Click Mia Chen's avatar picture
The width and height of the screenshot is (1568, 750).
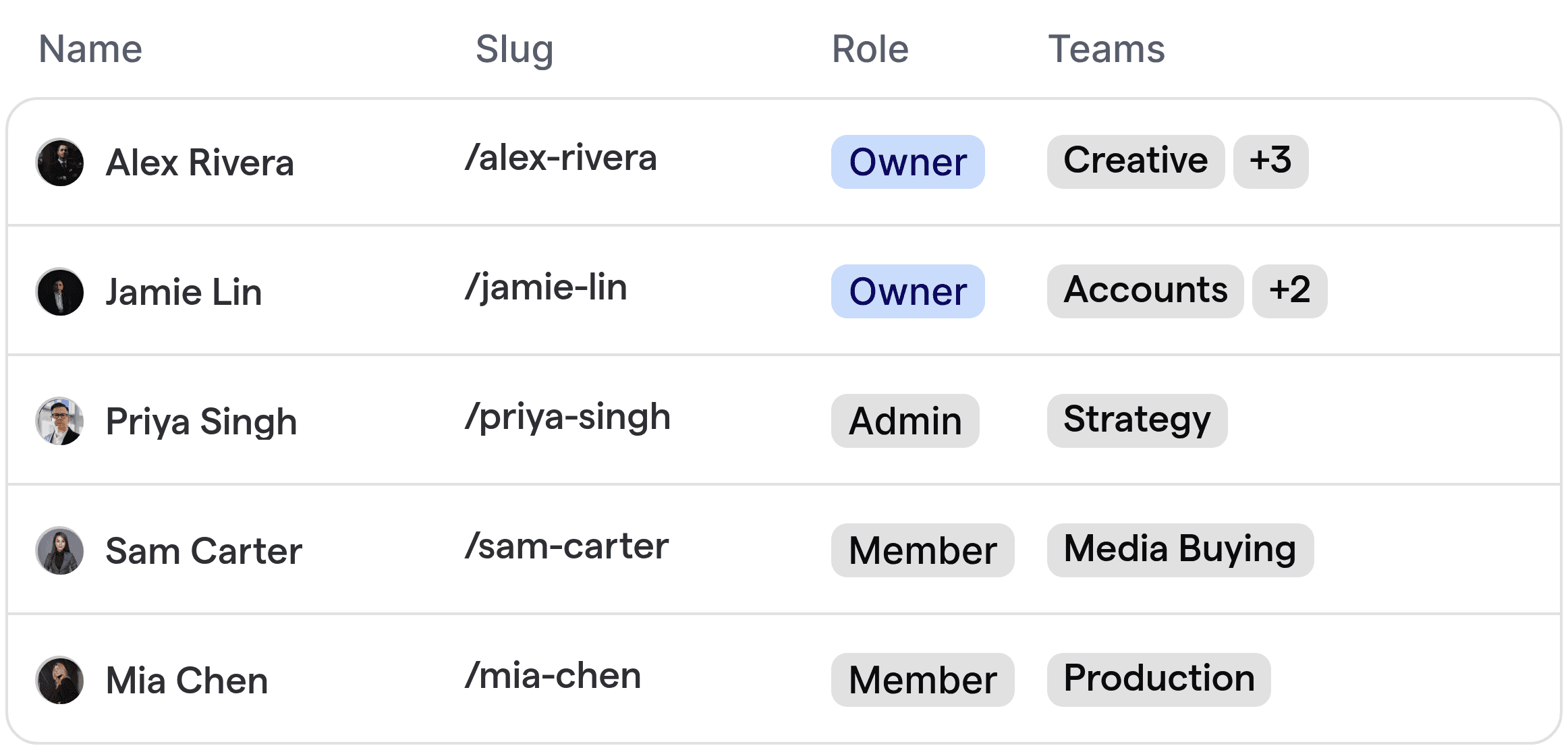(x=60, y=681)
